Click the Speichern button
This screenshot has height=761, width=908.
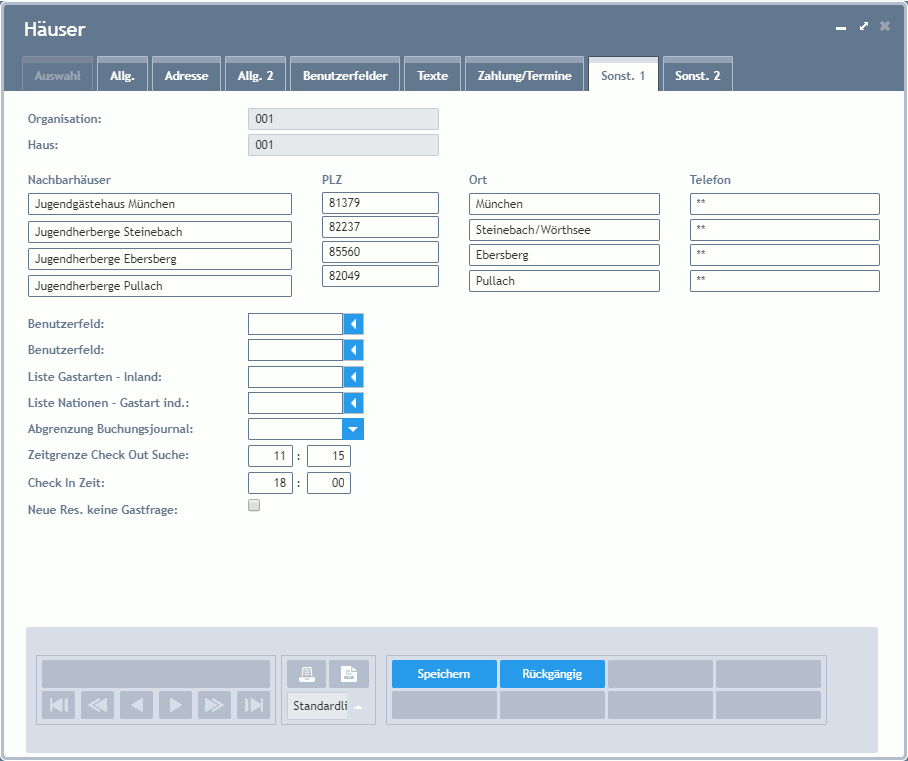(444, 674)
